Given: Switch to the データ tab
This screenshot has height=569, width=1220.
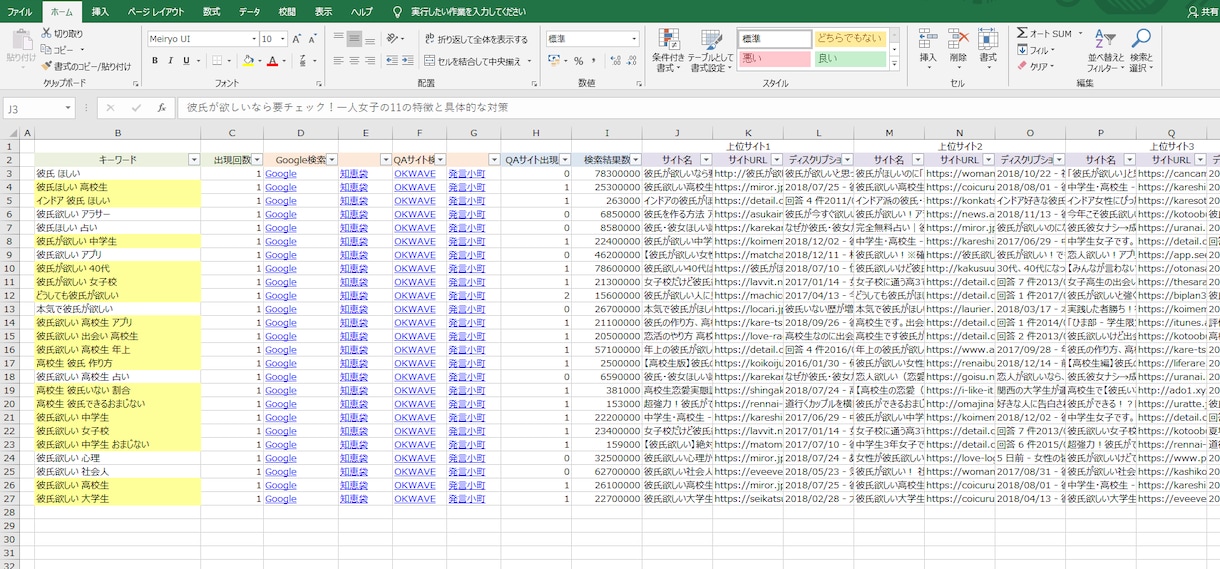Looking at the screenshot, I should 249,11.
